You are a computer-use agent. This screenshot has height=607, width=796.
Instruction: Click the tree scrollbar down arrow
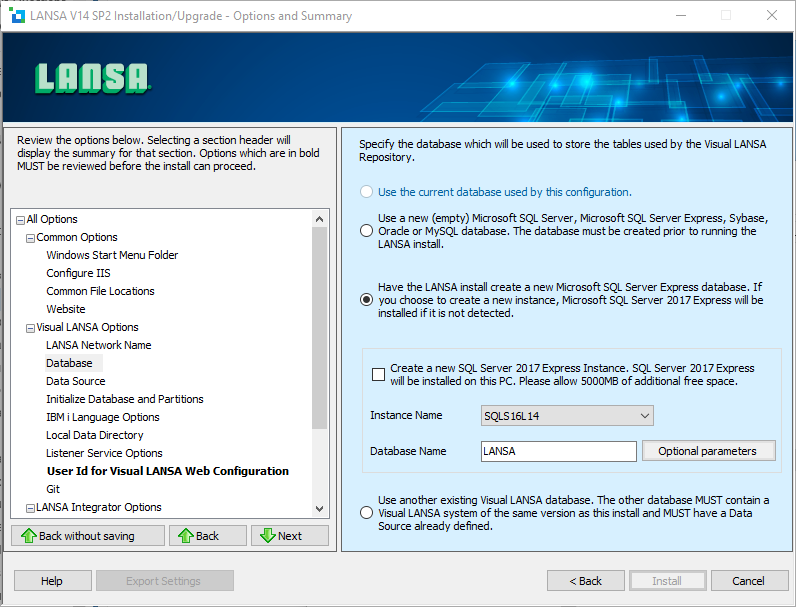[x=319, y=509]
